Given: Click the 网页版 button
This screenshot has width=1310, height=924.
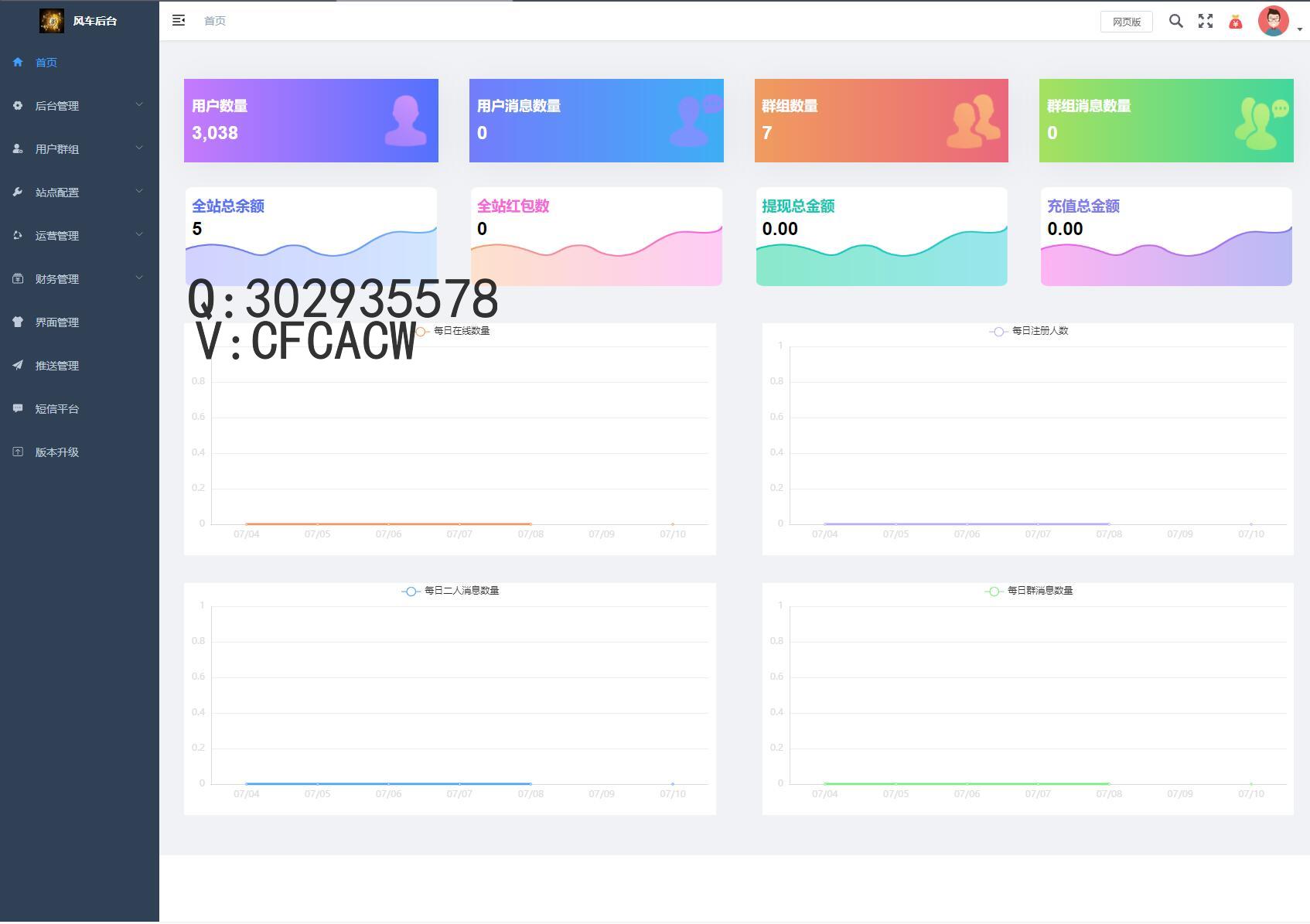Looking at the screenshot, I should pyautogui.click(x=1126, y=22).
